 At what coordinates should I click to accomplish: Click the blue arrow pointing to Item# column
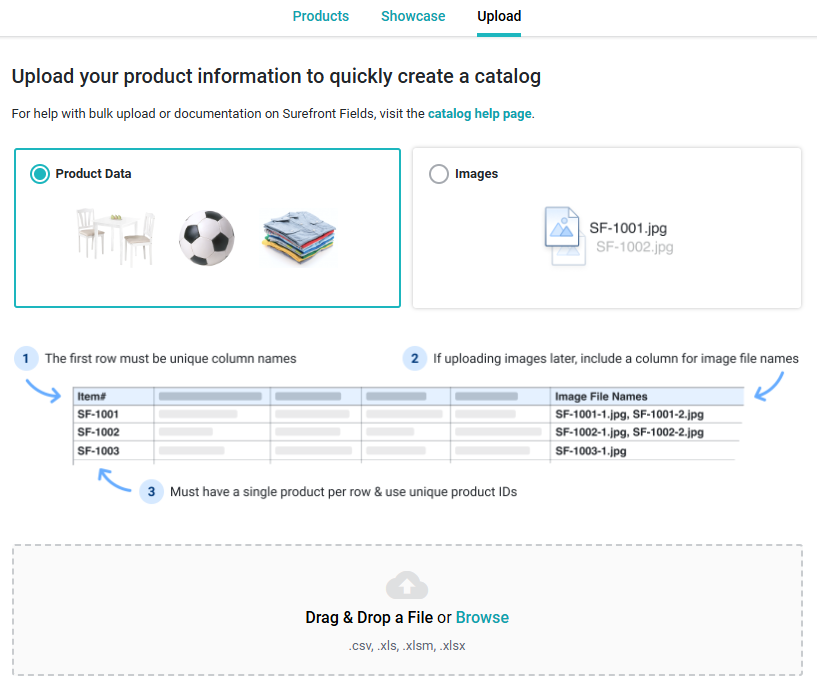(x=43, y=389)
